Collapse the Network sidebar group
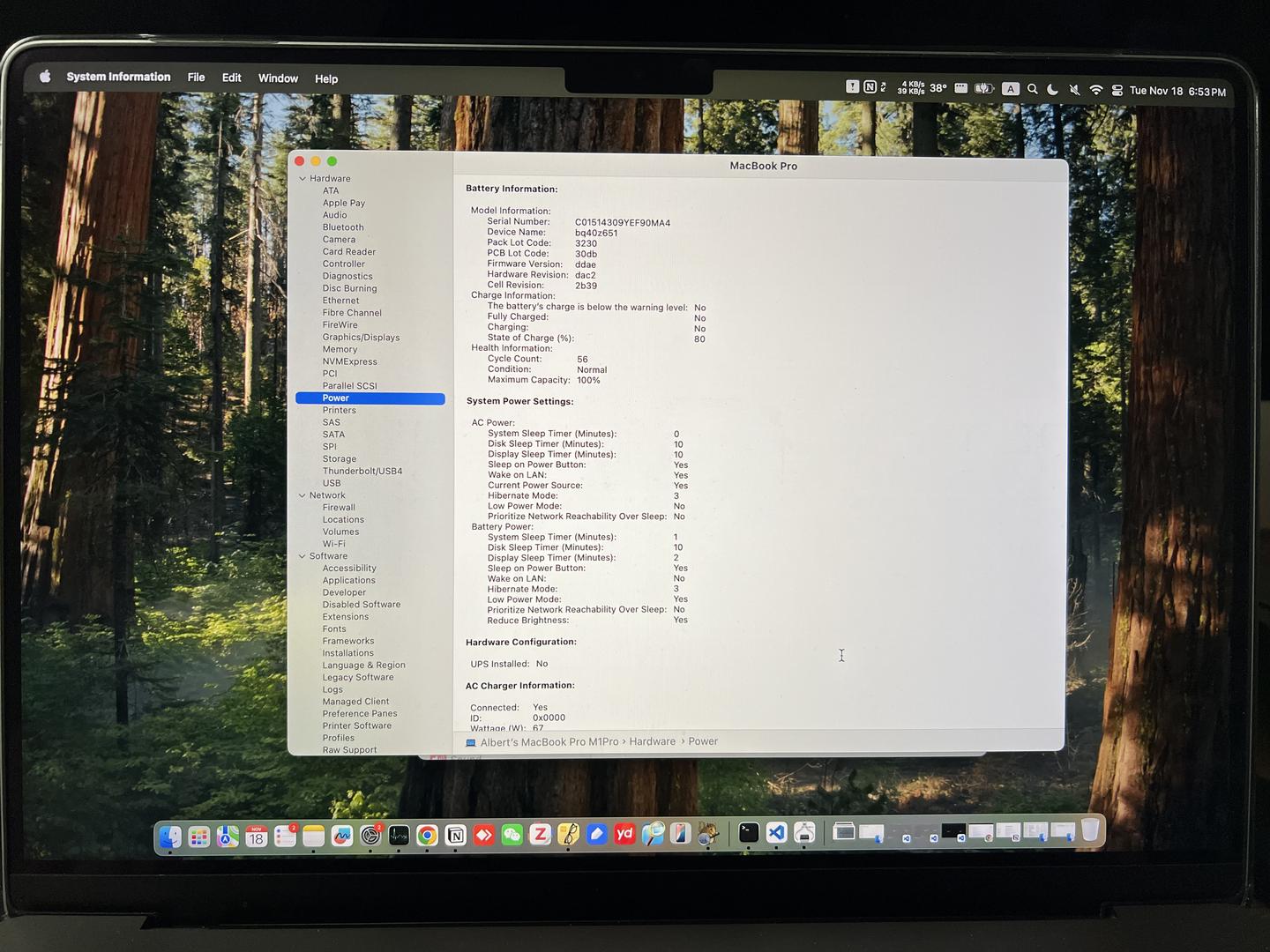This screenshot has height=952, width=1270. [x=303, y=495]
